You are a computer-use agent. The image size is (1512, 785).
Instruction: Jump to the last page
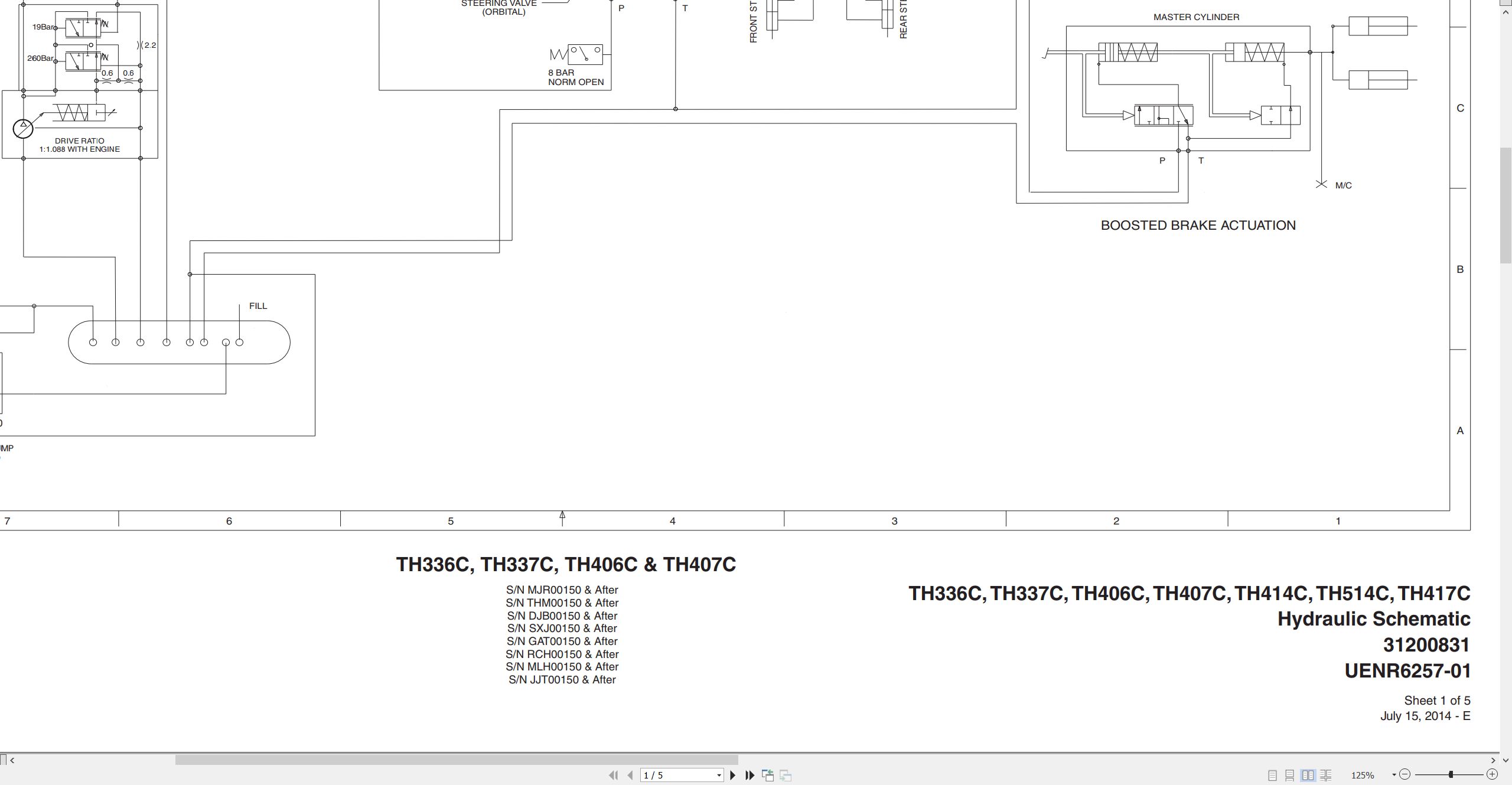pyautogui.click(x=750, y=775)
